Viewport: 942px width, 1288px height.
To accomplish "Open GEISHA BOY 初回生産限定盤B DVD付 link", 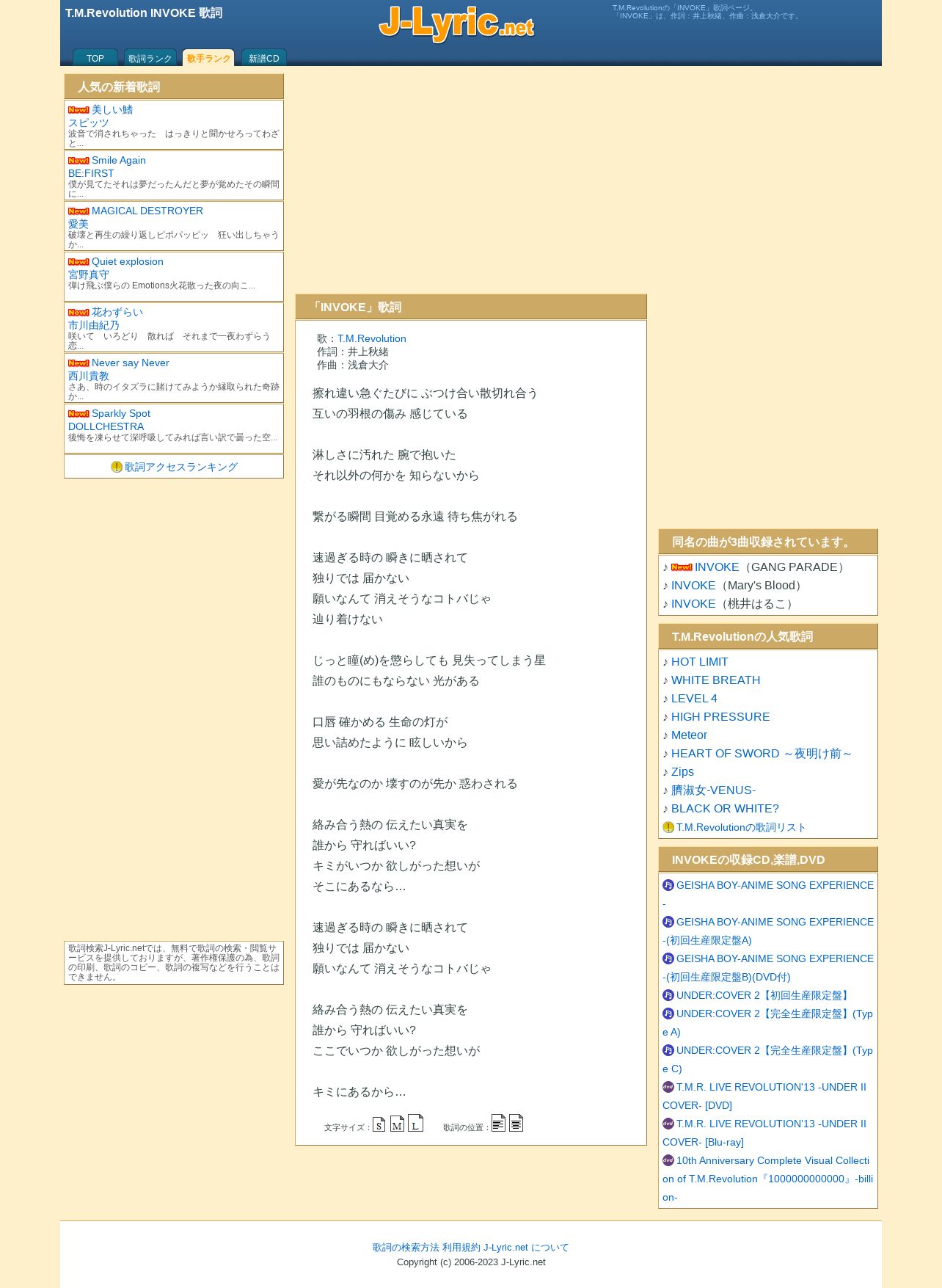I will pyautogui.click(x=768, y=967).
